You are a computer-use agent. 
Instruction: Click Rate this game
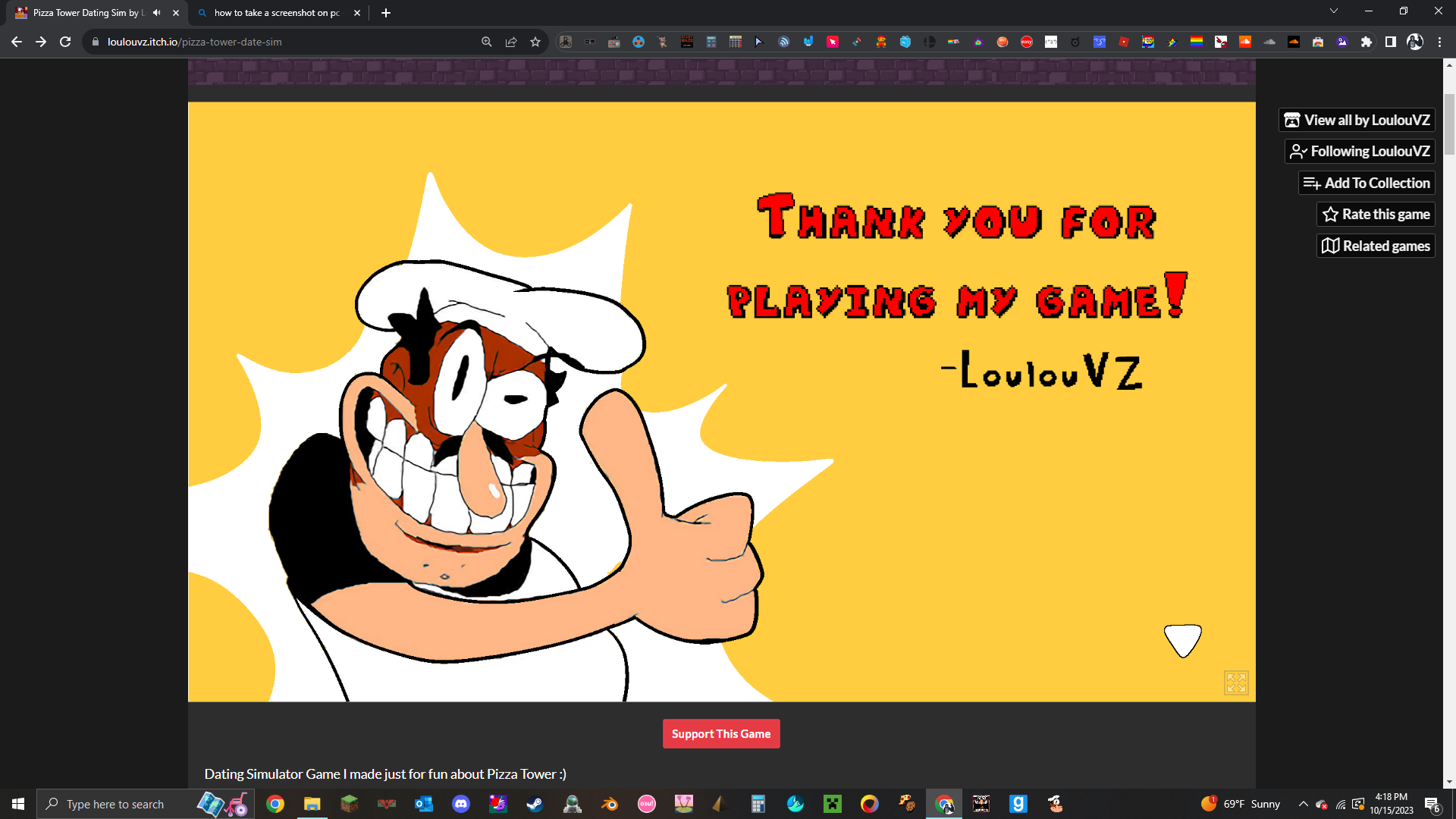tap(1375, 214)
